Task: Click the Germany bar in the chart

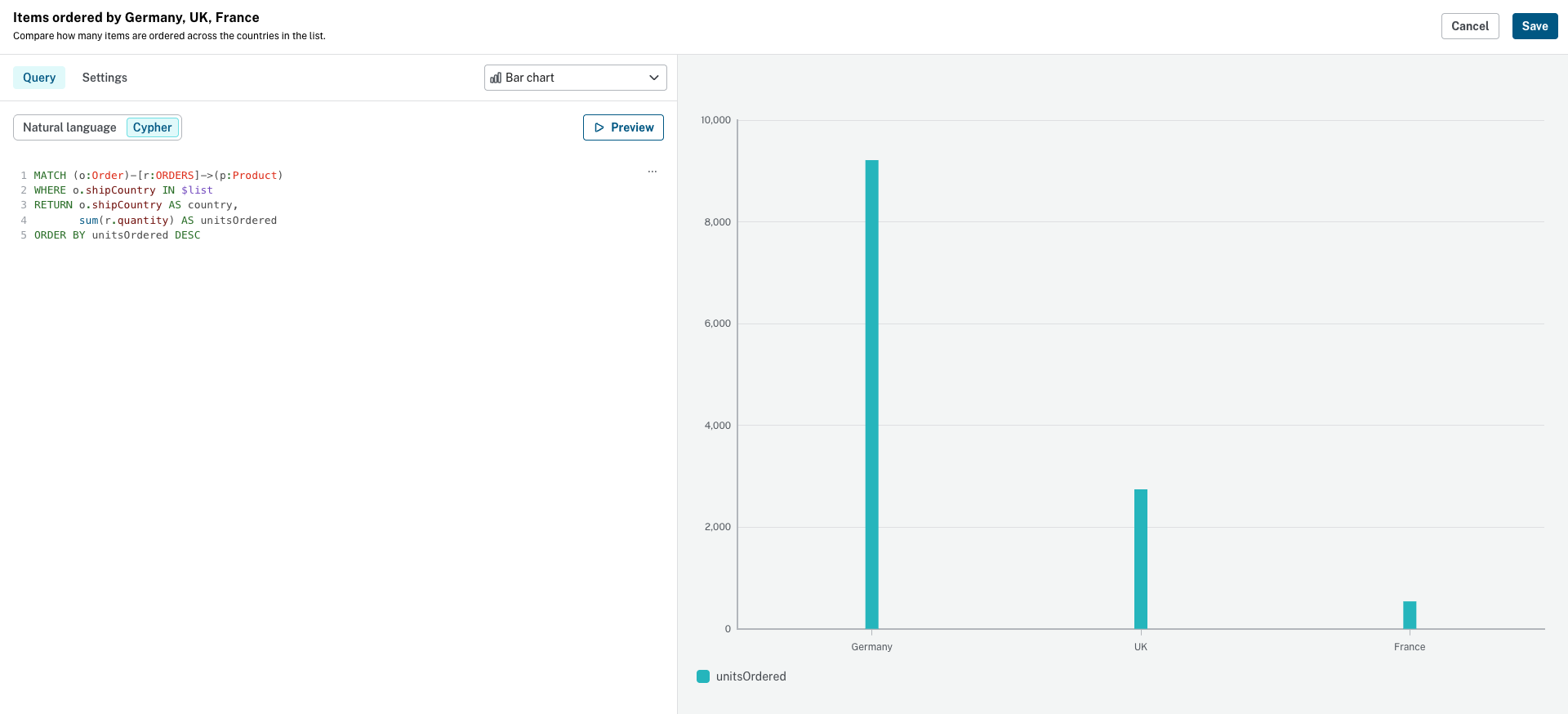Action: click(x=871, y=394)
